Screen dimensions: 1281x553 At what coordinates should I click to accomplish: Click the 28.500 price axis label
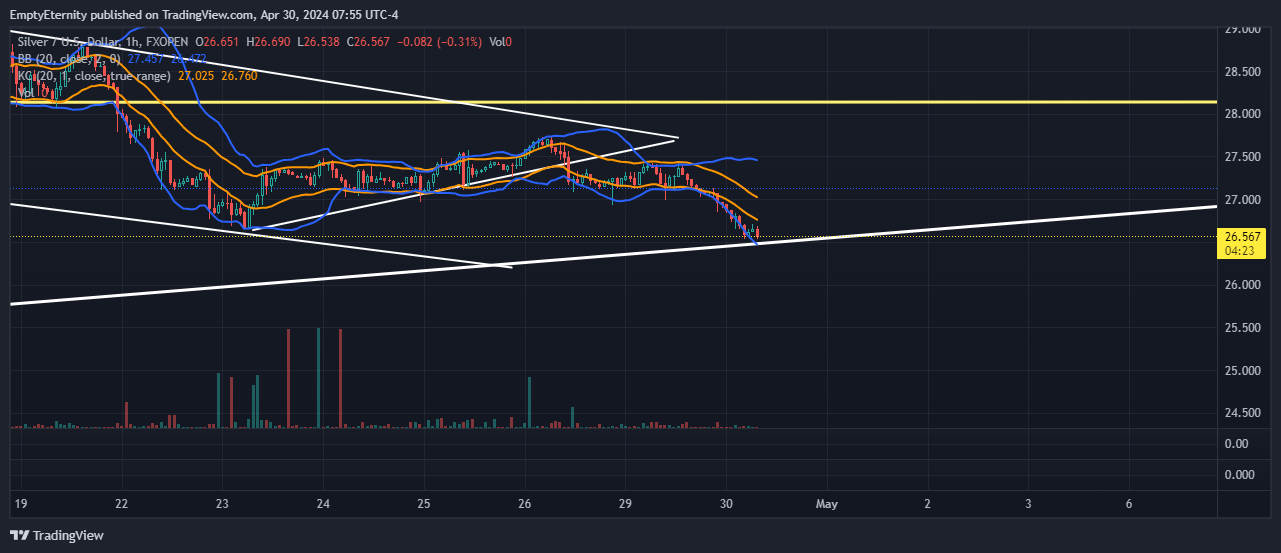click(x=1243, y=72)
